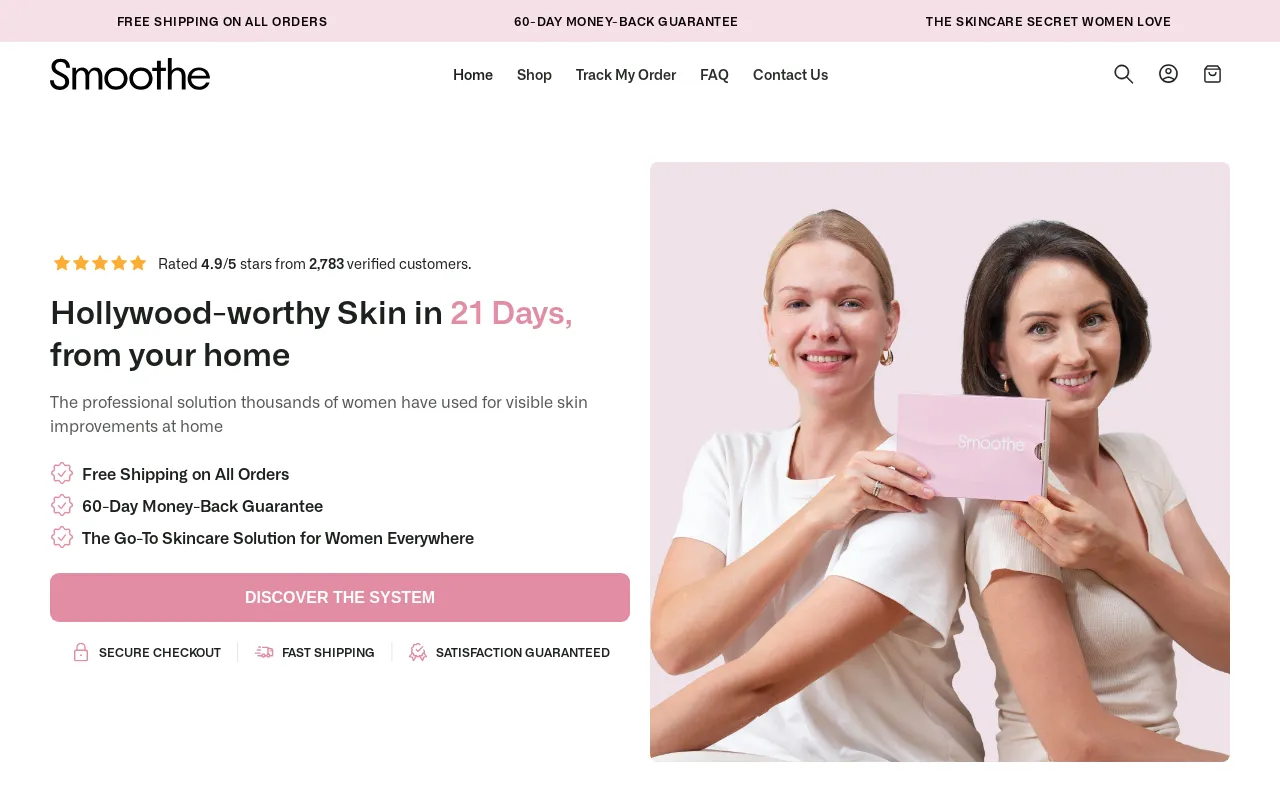The image size is (1280, 800).
Task: Open the shopping cart bag icon
Action: coord(1212,74)
